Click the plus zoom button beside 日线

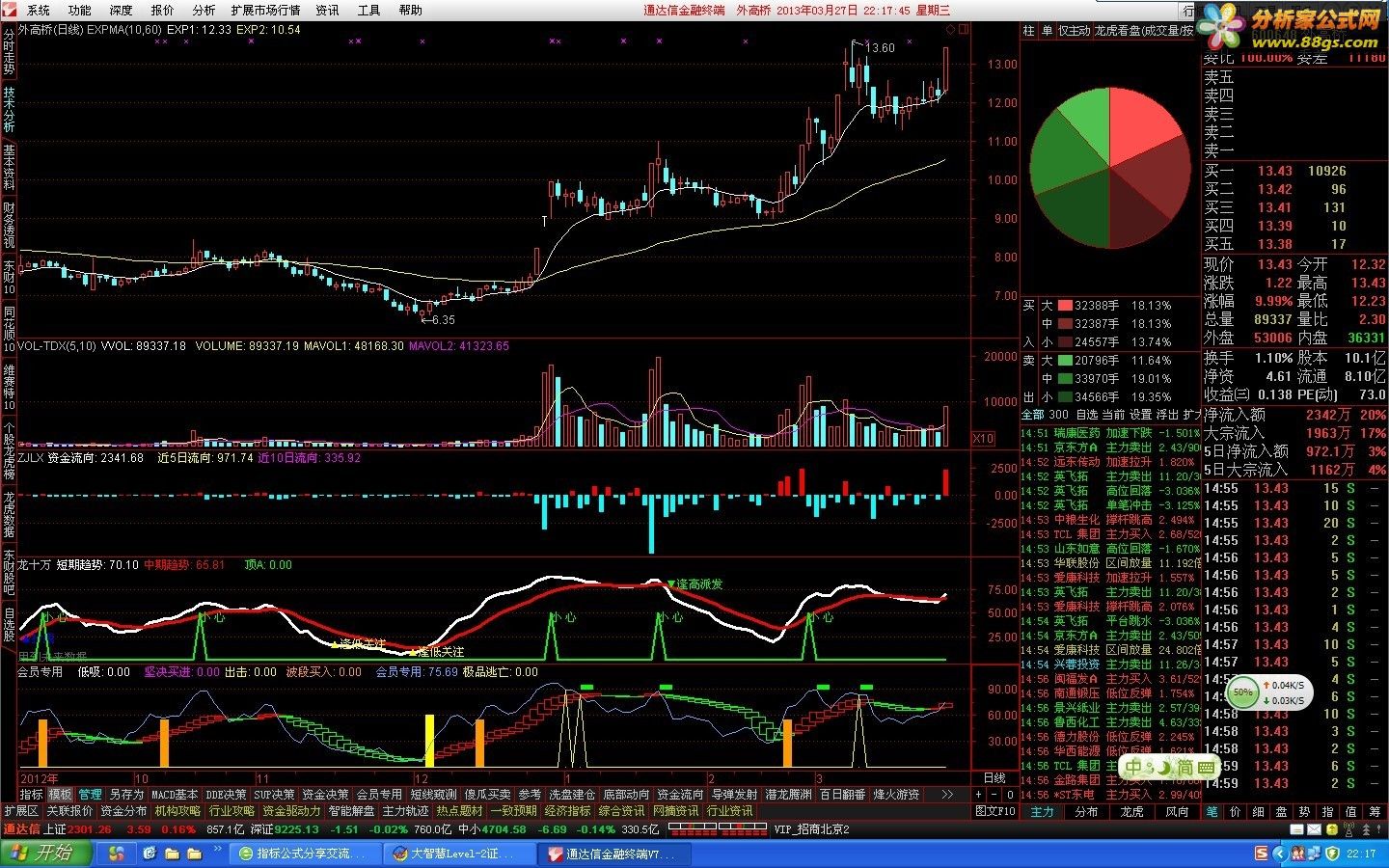pos(980,795)
